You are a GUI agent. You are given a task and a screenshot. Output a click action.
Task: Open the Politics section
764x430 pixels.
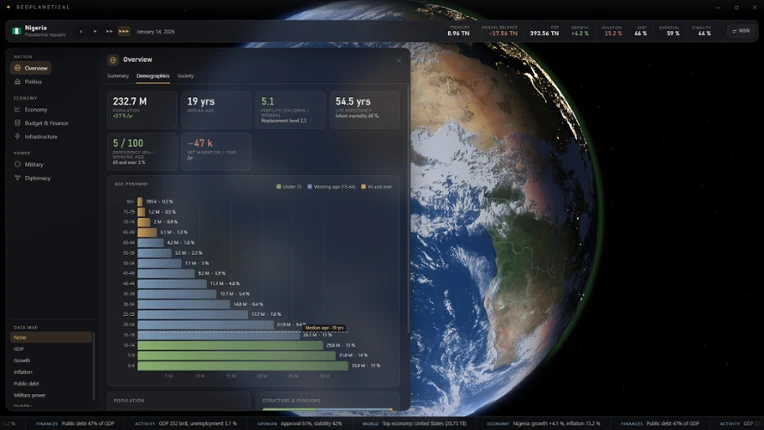(33, 82)
